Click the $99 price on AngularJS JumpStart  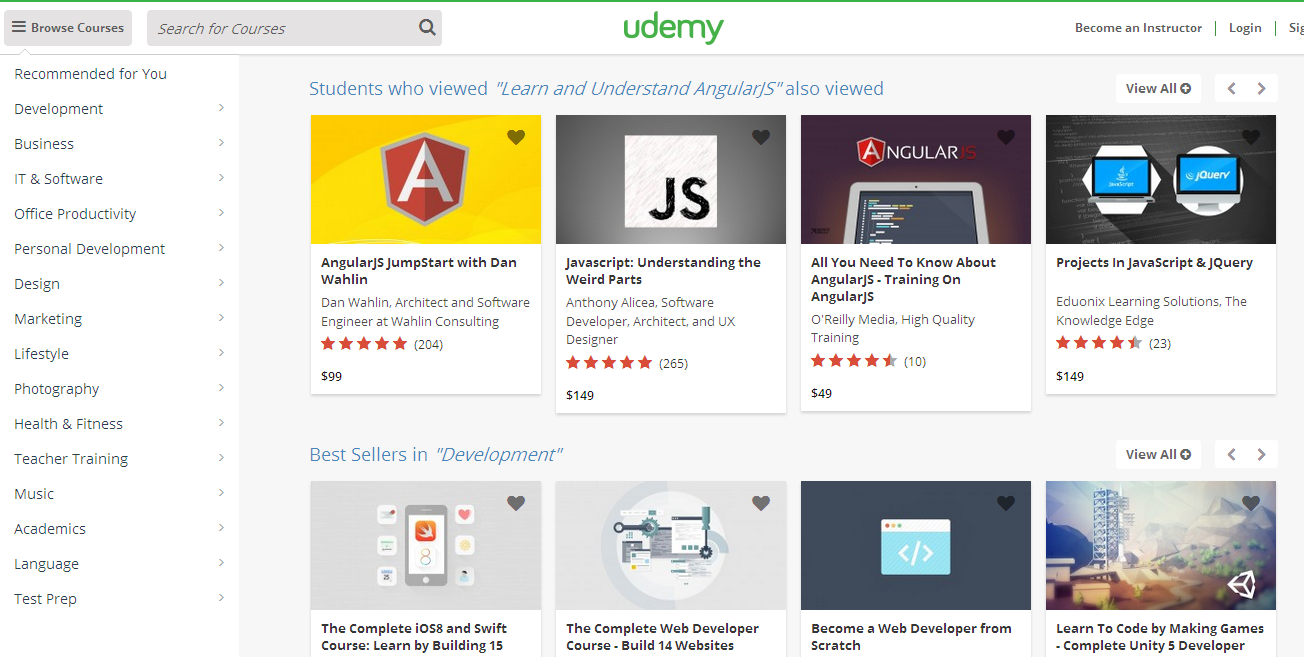(x=331, y=377)
